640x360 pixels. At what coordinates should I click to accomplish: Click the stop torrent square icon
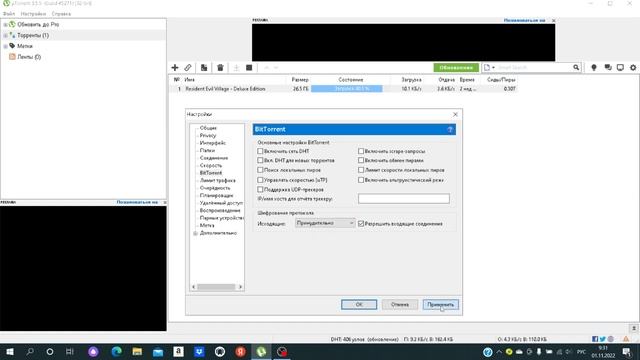pos(249,67)
